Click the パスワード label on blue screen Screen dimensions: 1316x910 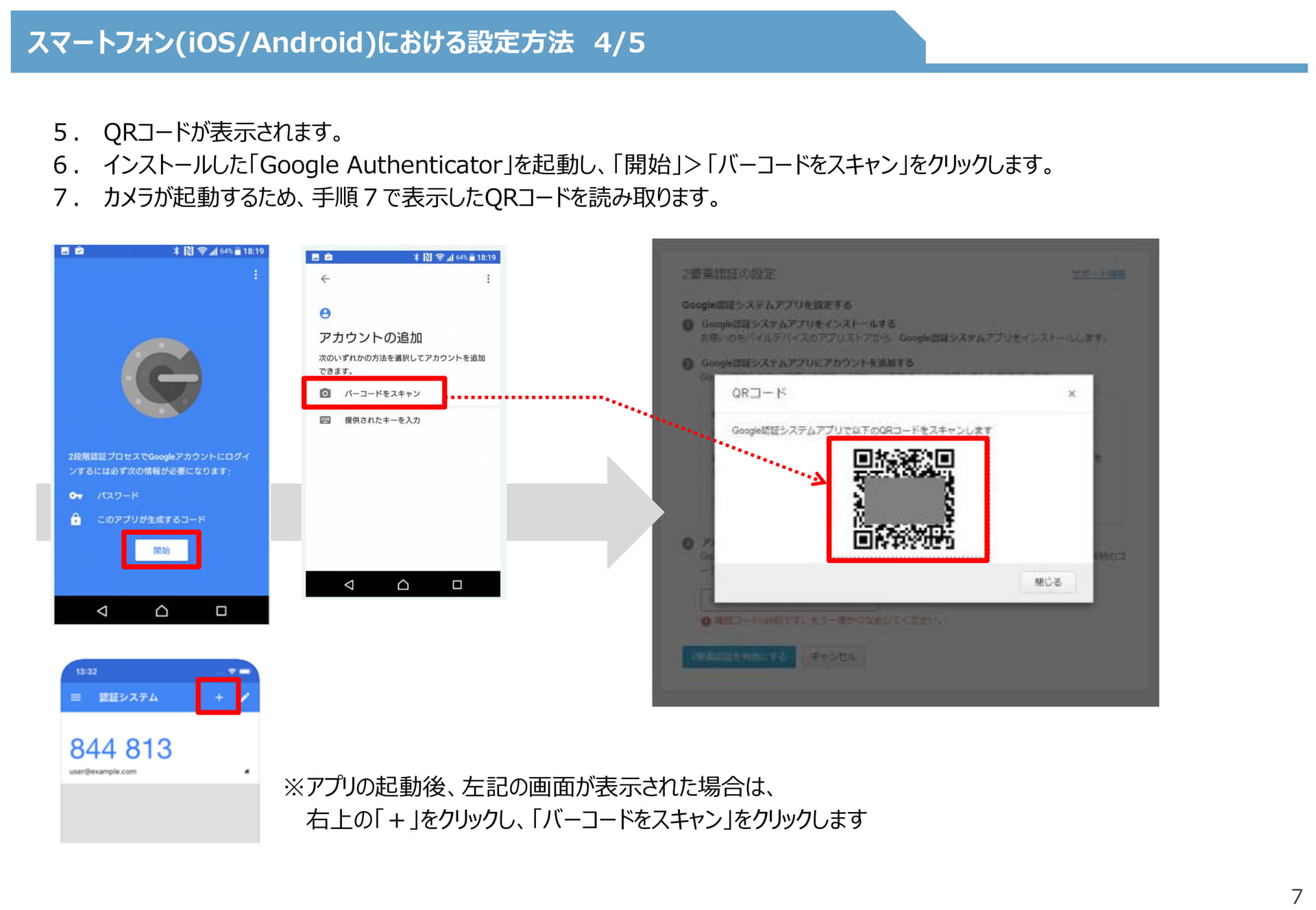tap(118, 496)
